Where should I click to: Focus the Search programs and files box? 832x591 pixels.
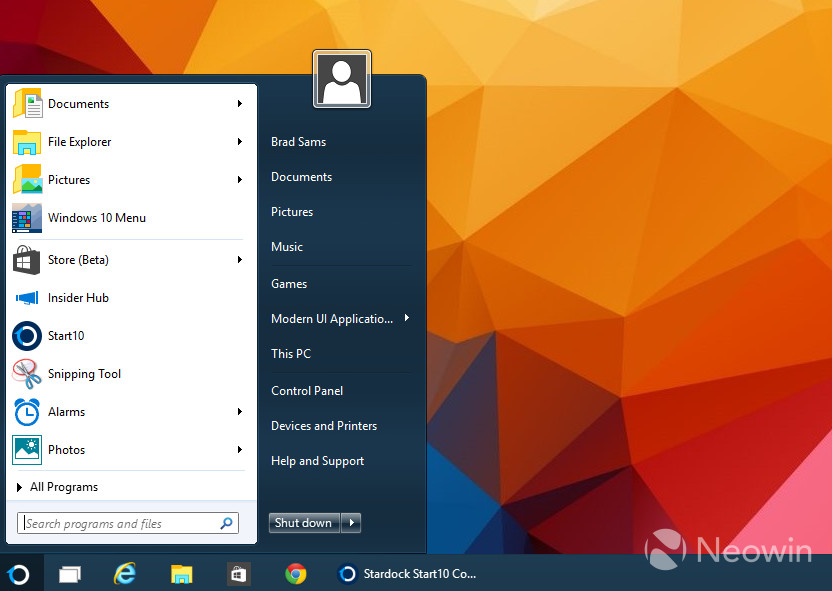128,523
